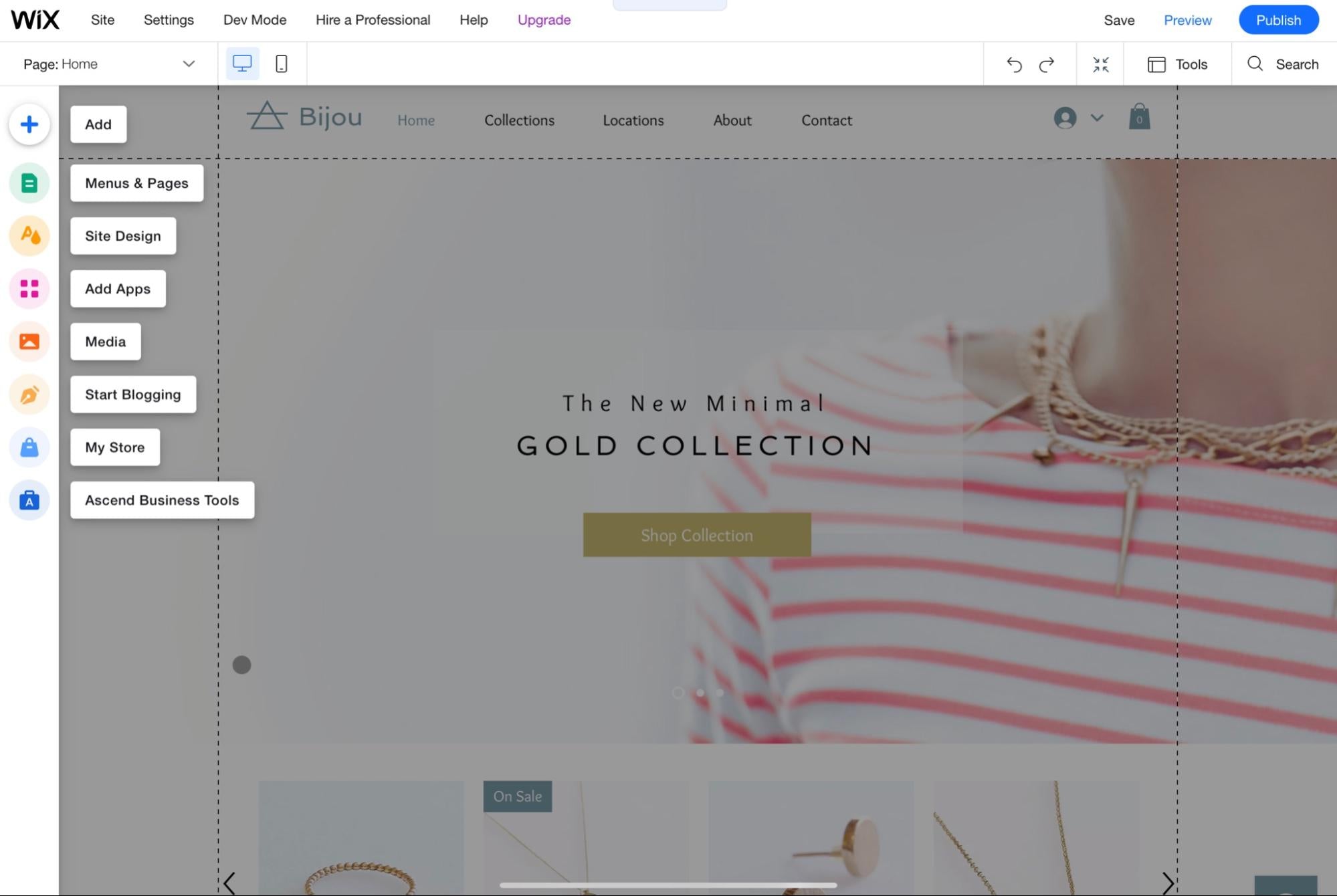Toggle the Hire a Professional option
1337x896 pixels.
click(373, 19)
